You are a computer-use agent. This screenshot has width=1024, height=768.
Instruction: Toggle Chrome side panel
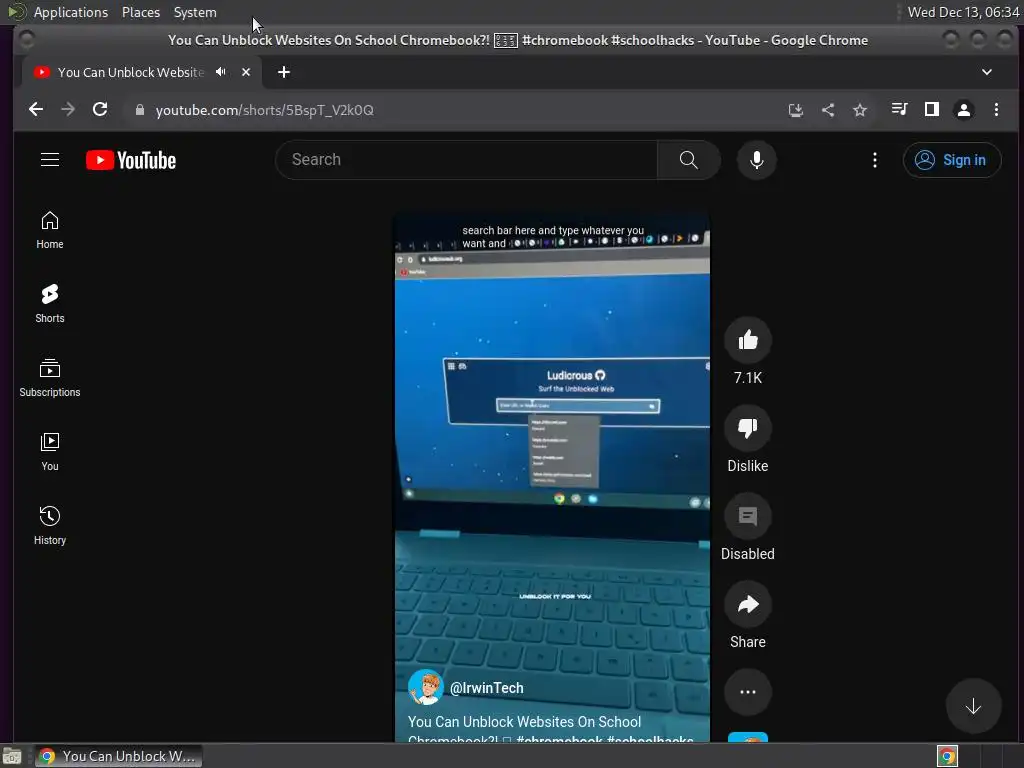932,110
